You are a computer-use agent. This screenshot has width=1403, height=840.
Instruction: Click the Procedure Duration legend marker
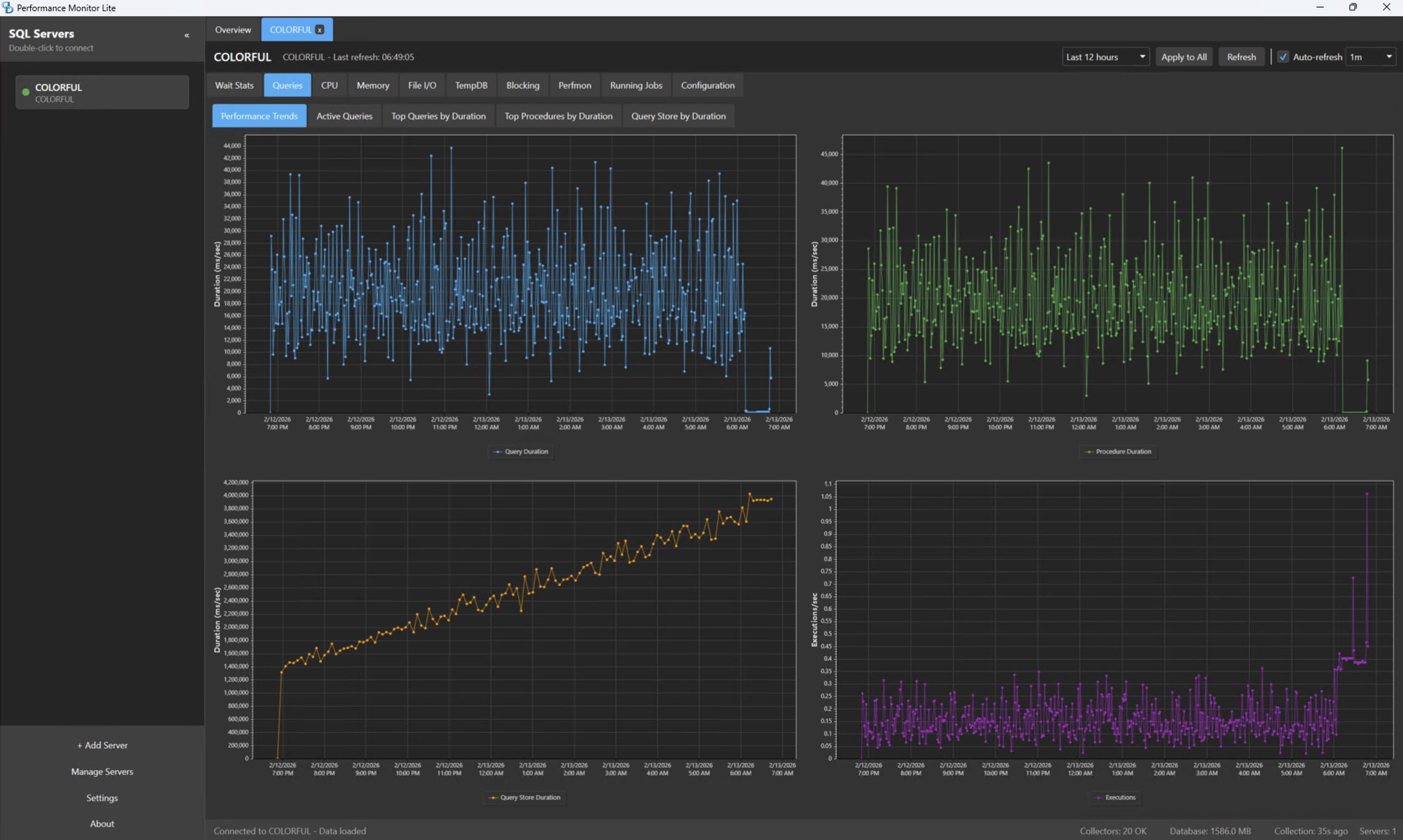[x=1088, y=452]
